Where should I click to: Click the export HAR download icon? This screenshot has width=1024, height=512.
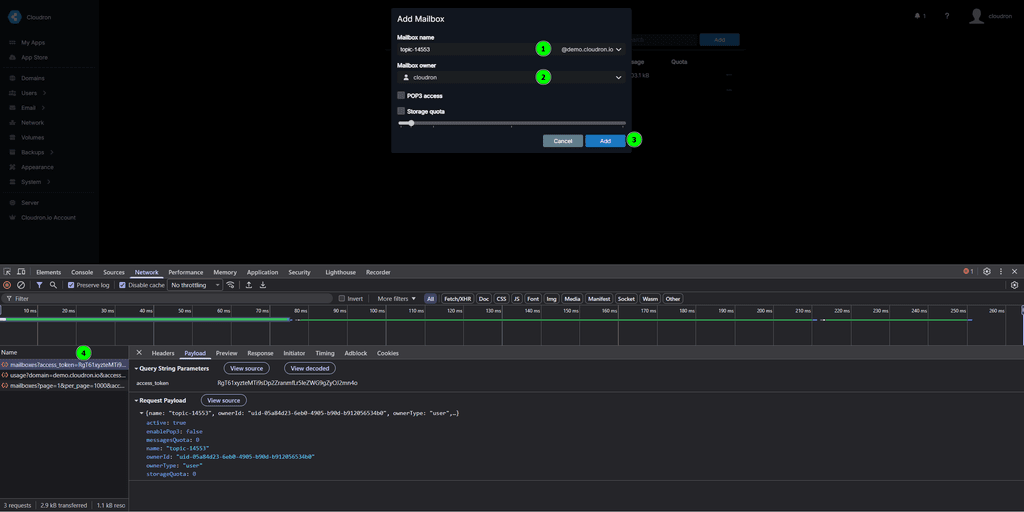[263, 285]
